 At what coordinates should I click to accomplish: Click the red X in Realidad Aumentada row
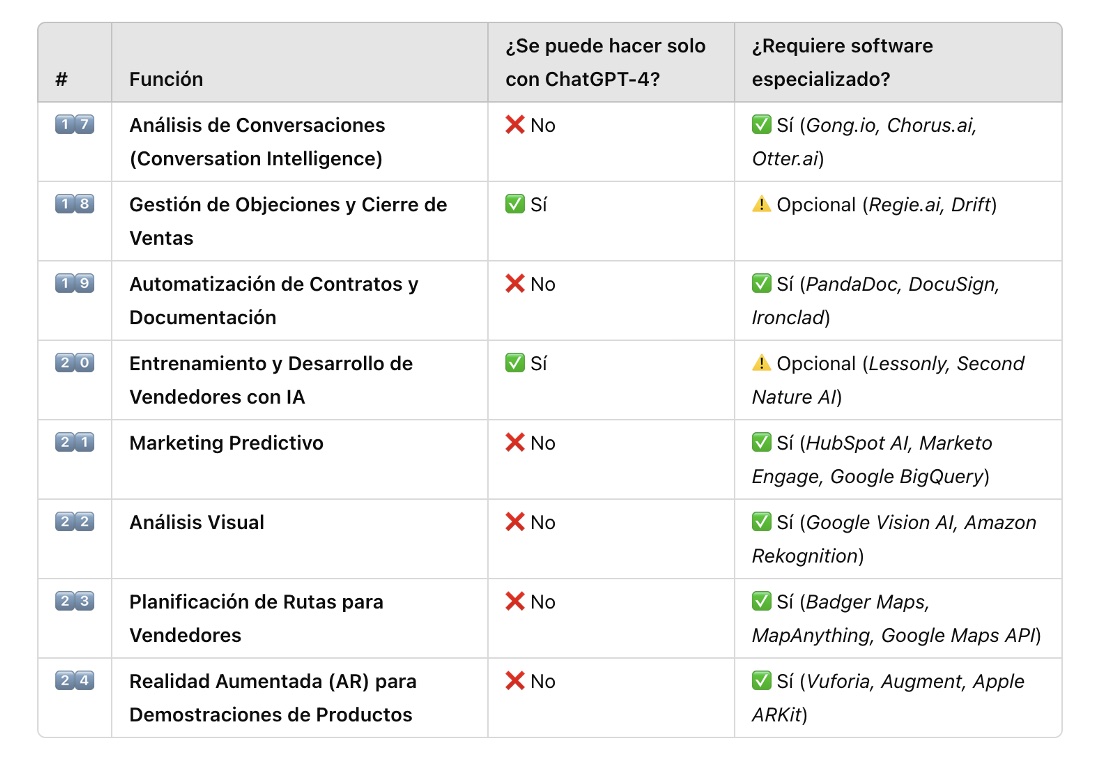tap(515, 681)
